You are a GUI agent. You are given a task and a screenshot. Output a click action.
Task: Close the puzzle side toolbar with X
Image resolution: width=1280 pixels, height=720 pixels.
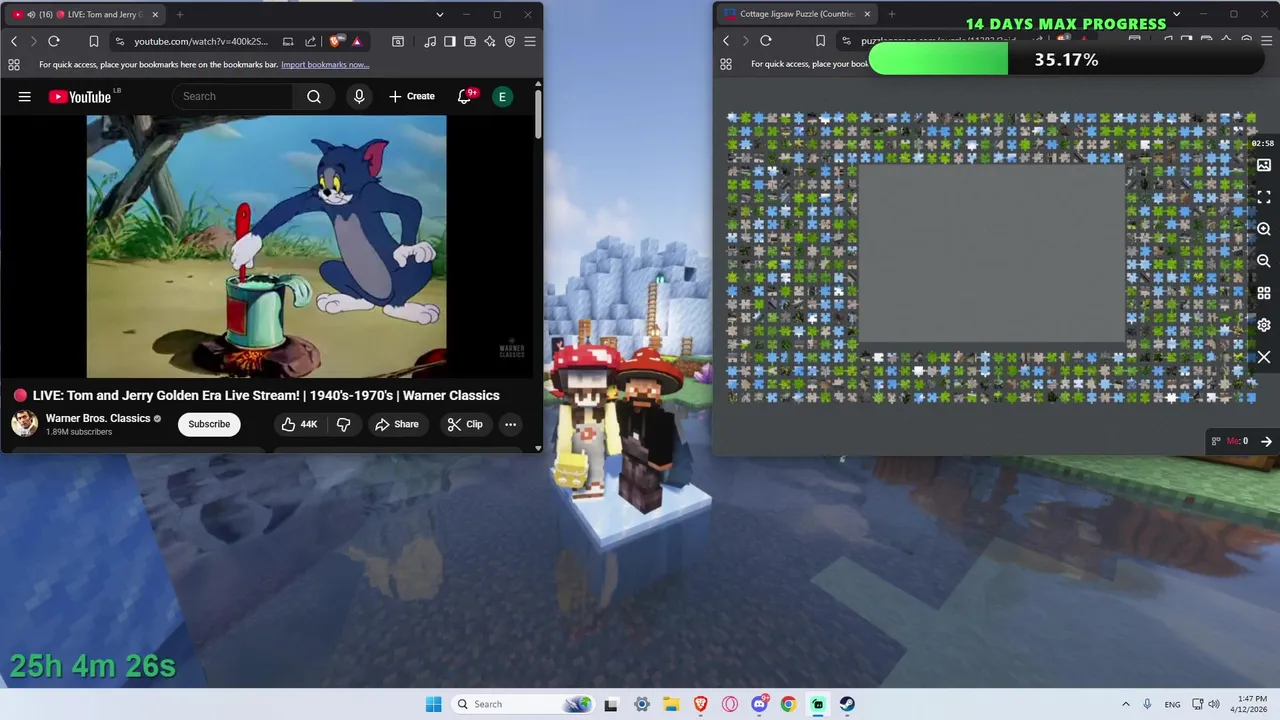click(1264, 357)
